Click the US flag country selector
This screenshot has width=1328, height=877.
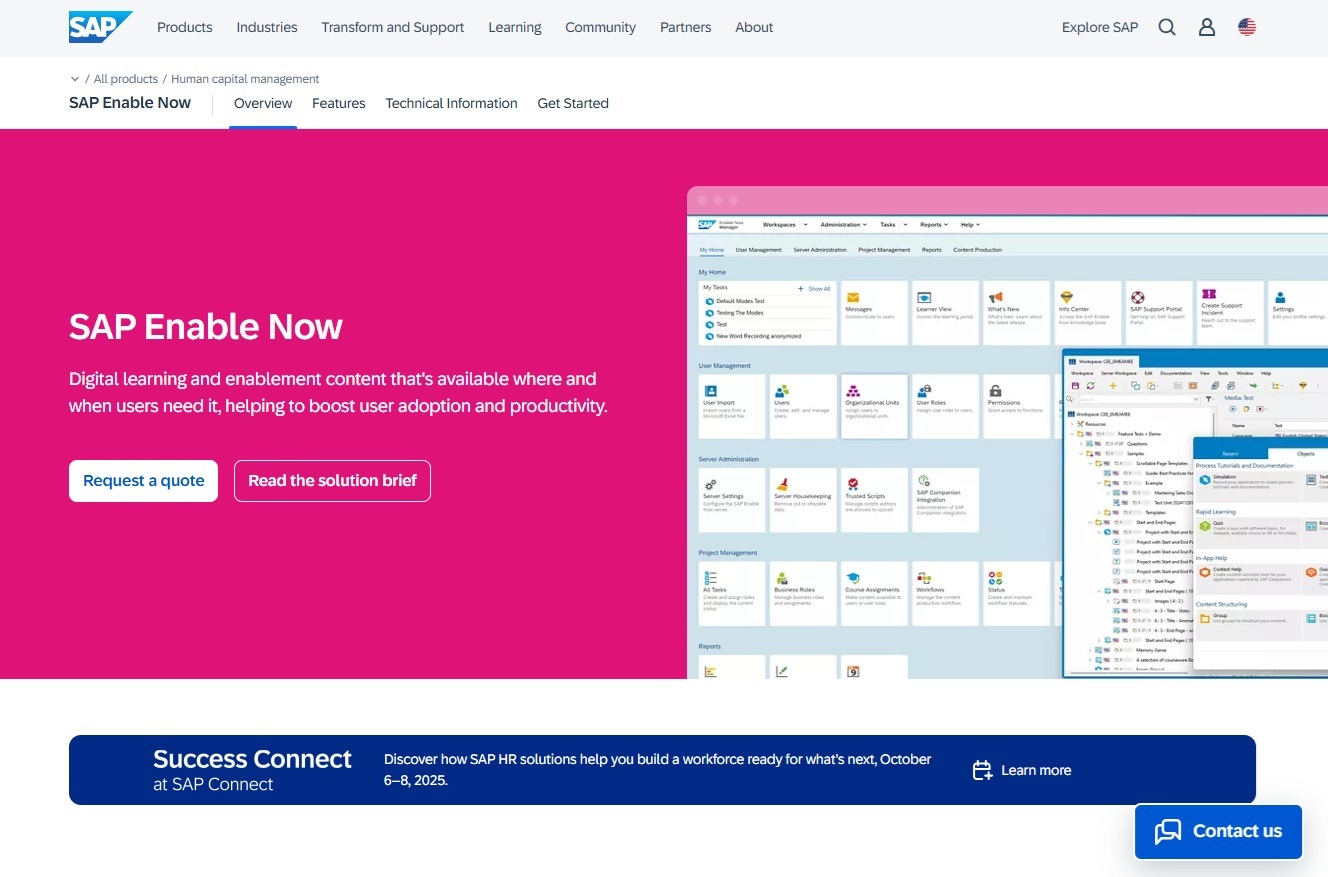[1247, 27]
